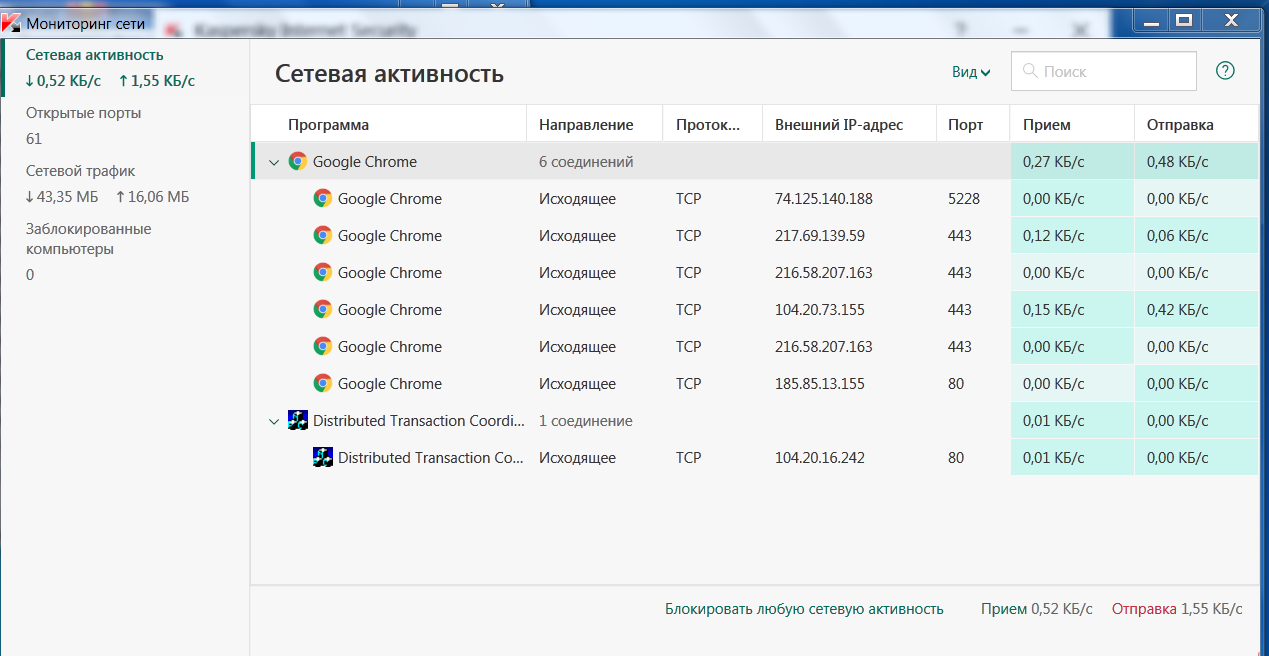Click 0,27 КБ/с Chrome total receive cell
This screenshot has width=1269, height=656.
click(x=1072, y=162)
